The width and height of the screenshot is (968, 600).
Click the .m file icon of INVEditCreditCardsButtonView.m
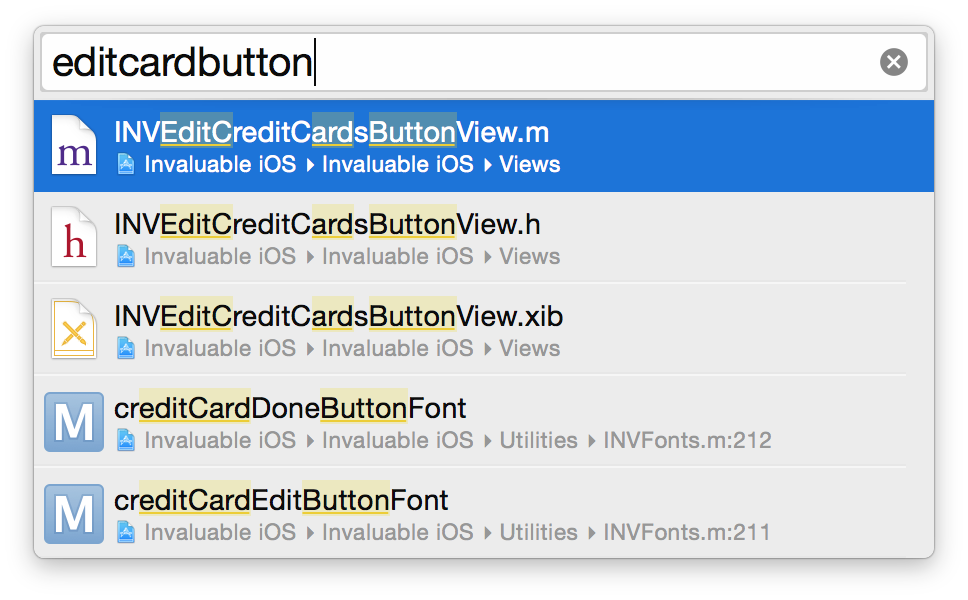(x=74, y=145)
